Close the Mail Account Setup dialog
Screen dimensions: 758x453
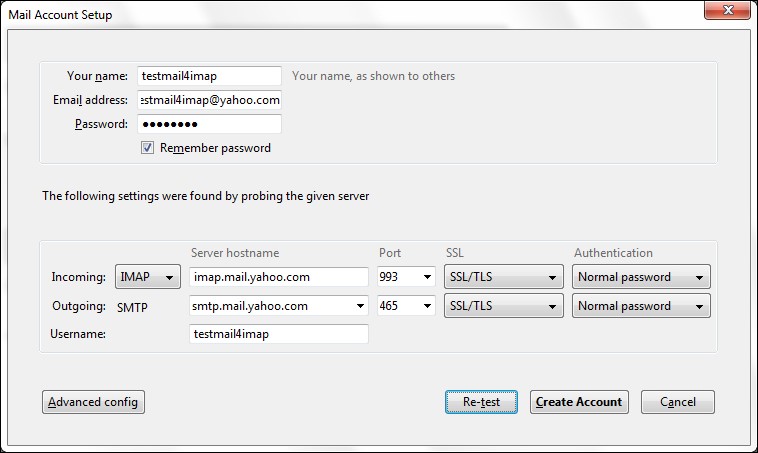pyautogui.click(x=728, y=11)
